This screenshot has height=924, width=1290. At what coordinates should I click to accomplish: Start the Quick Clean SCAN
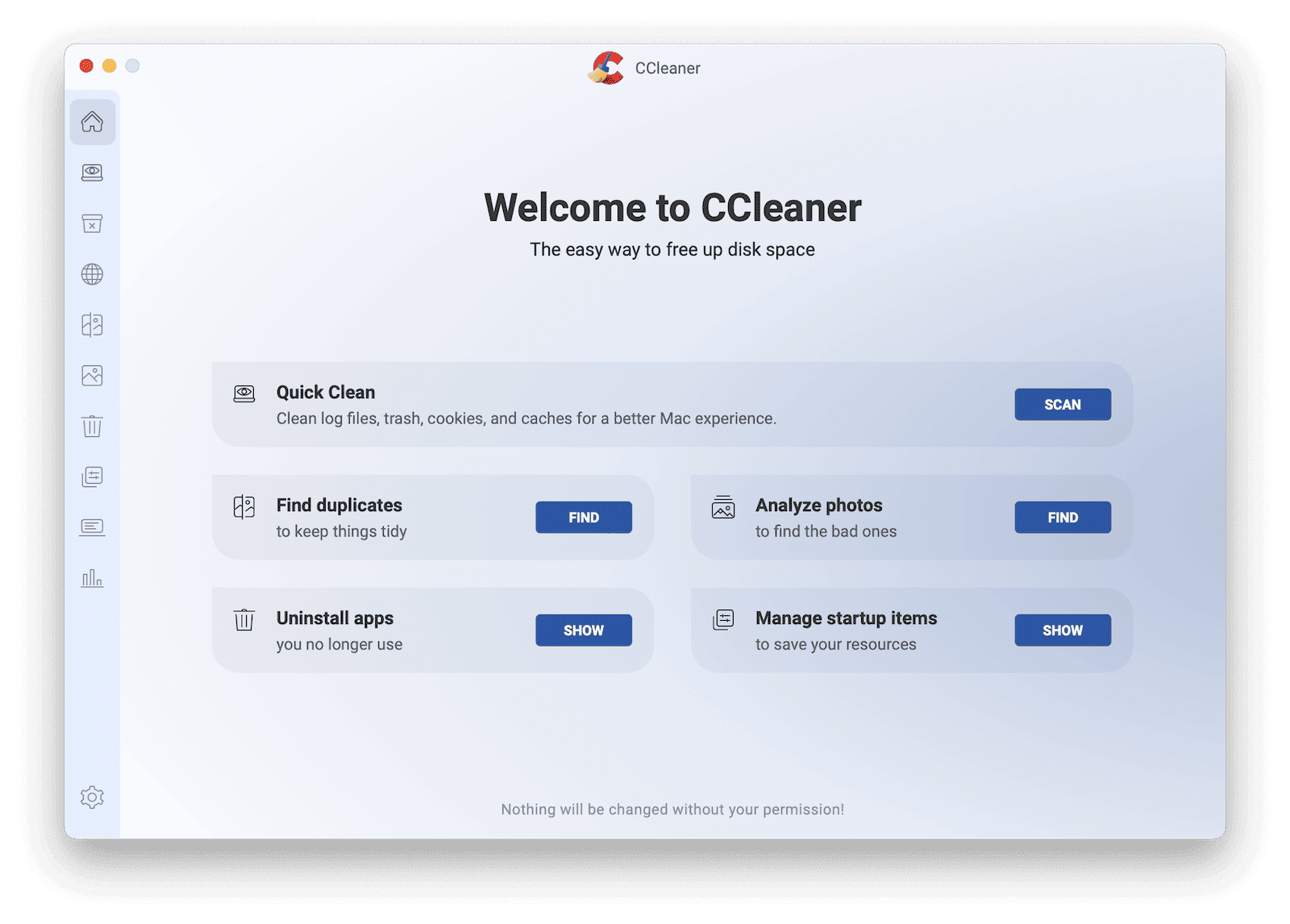click(x=1063, y=405)
